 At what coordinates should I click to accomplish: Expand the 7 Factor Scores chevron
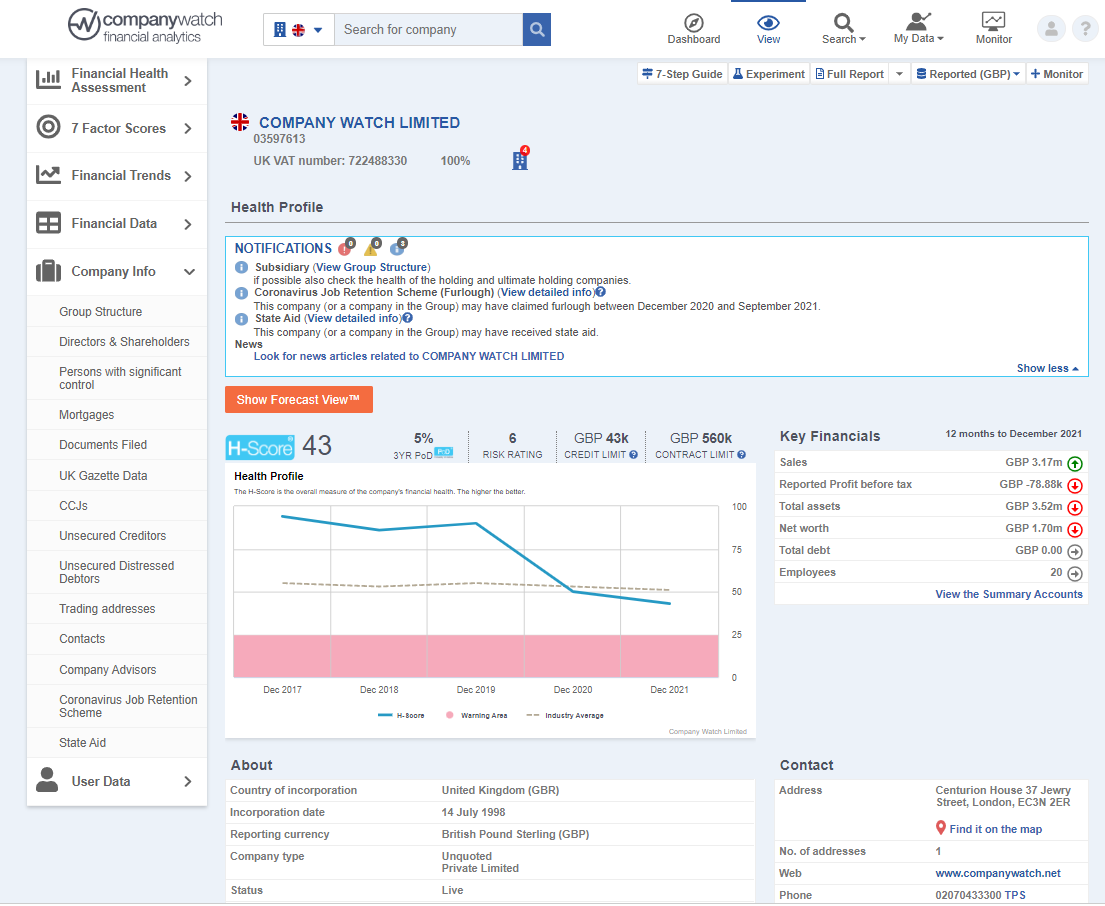pyautogui.click(x=188, y=128)
